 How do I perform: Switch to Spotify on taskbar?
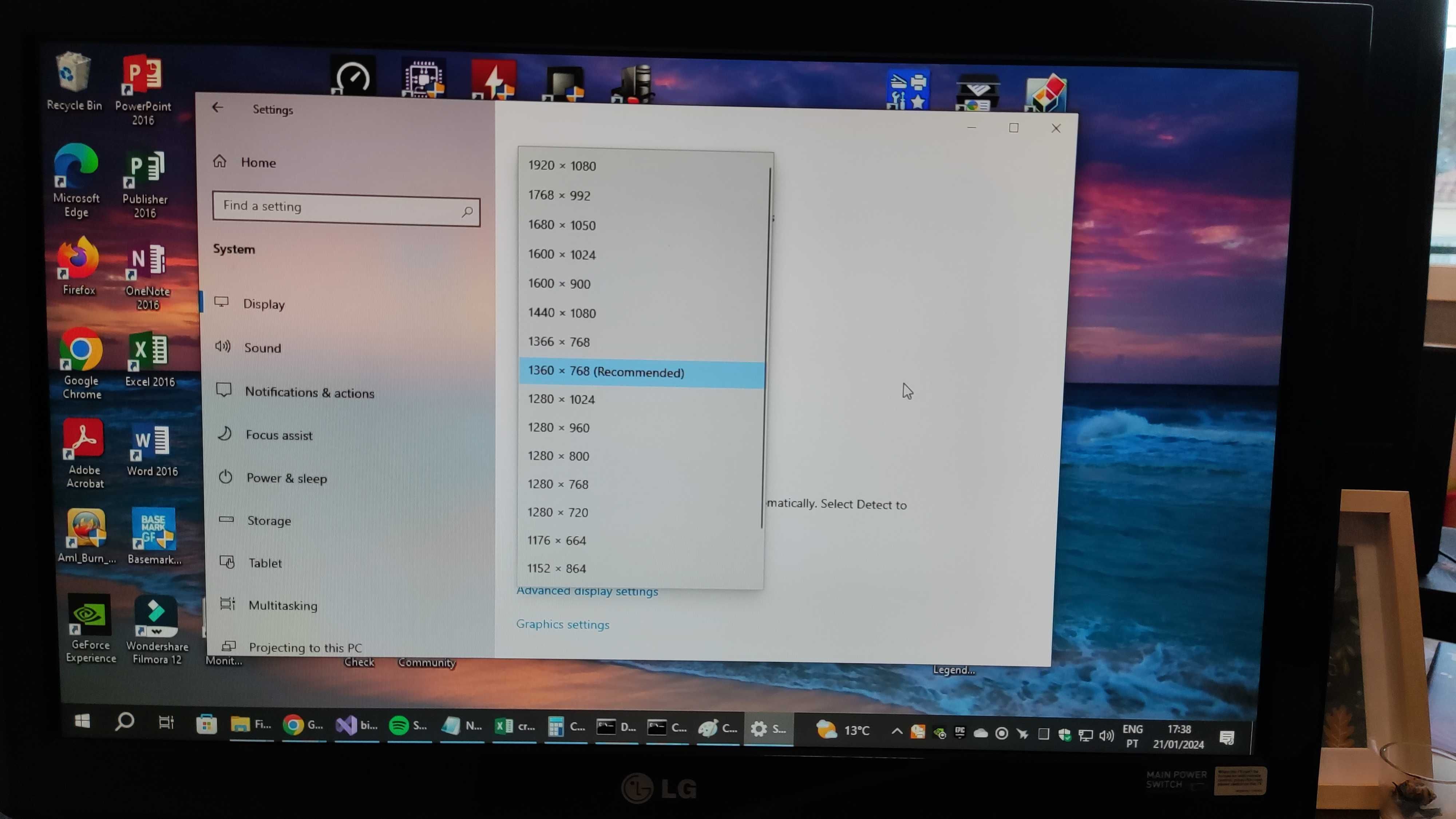point(408,726)
